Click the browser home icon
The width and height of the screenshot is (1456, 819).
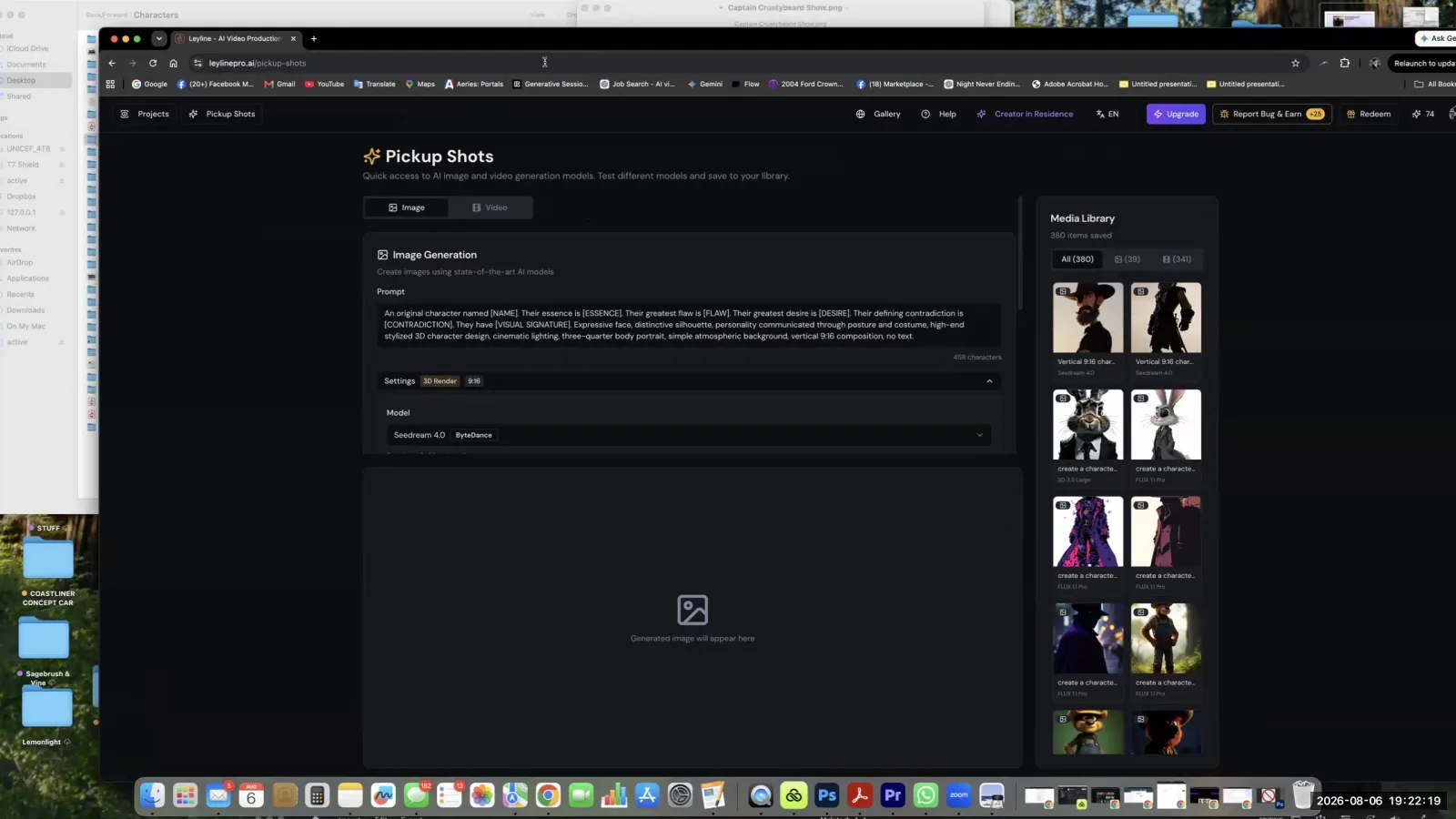click(173, 63)
